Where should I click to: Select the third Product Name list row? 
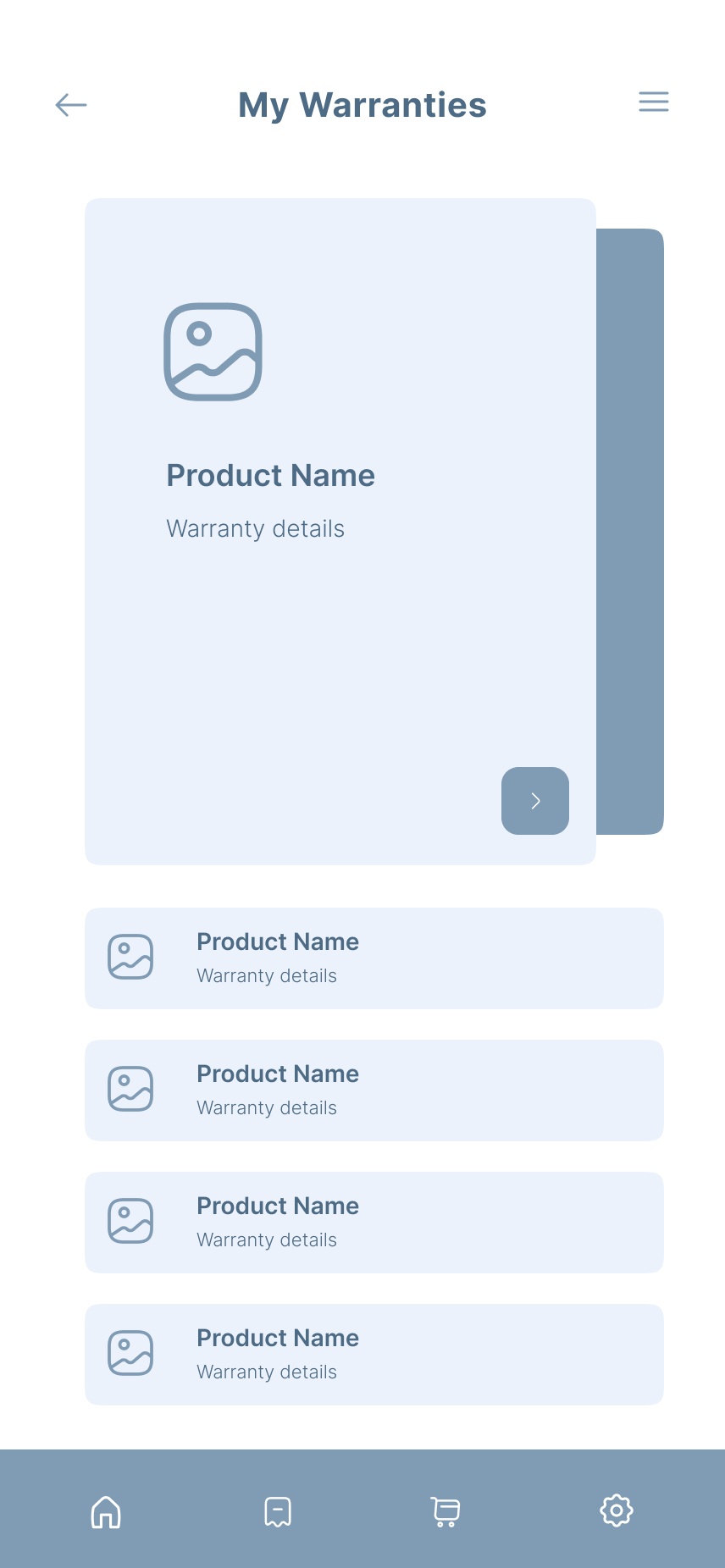click(423, 1223)
